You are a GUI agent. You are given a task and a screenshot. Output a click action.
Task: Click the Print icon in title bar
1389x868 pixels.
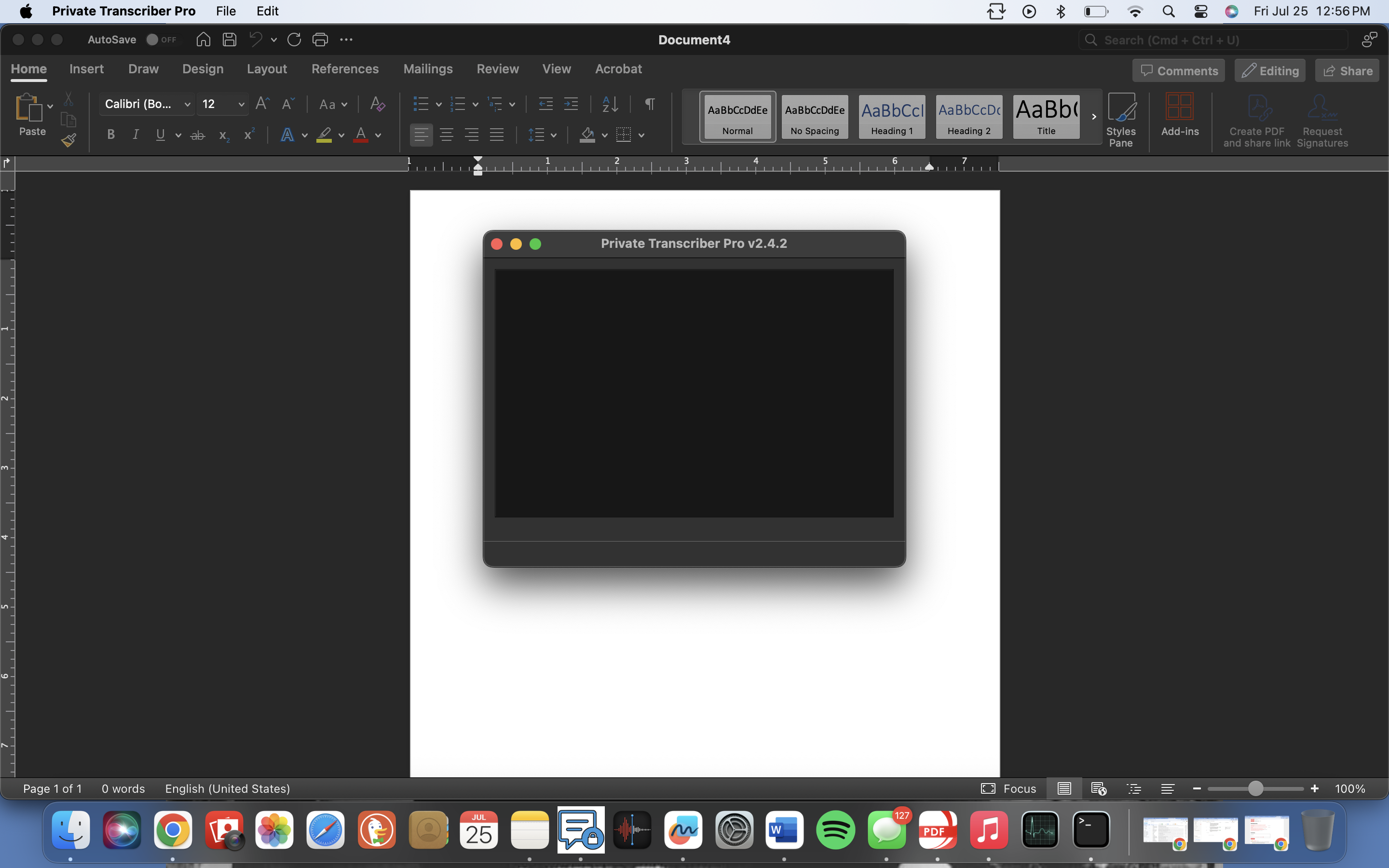click(x=320, y=40)
